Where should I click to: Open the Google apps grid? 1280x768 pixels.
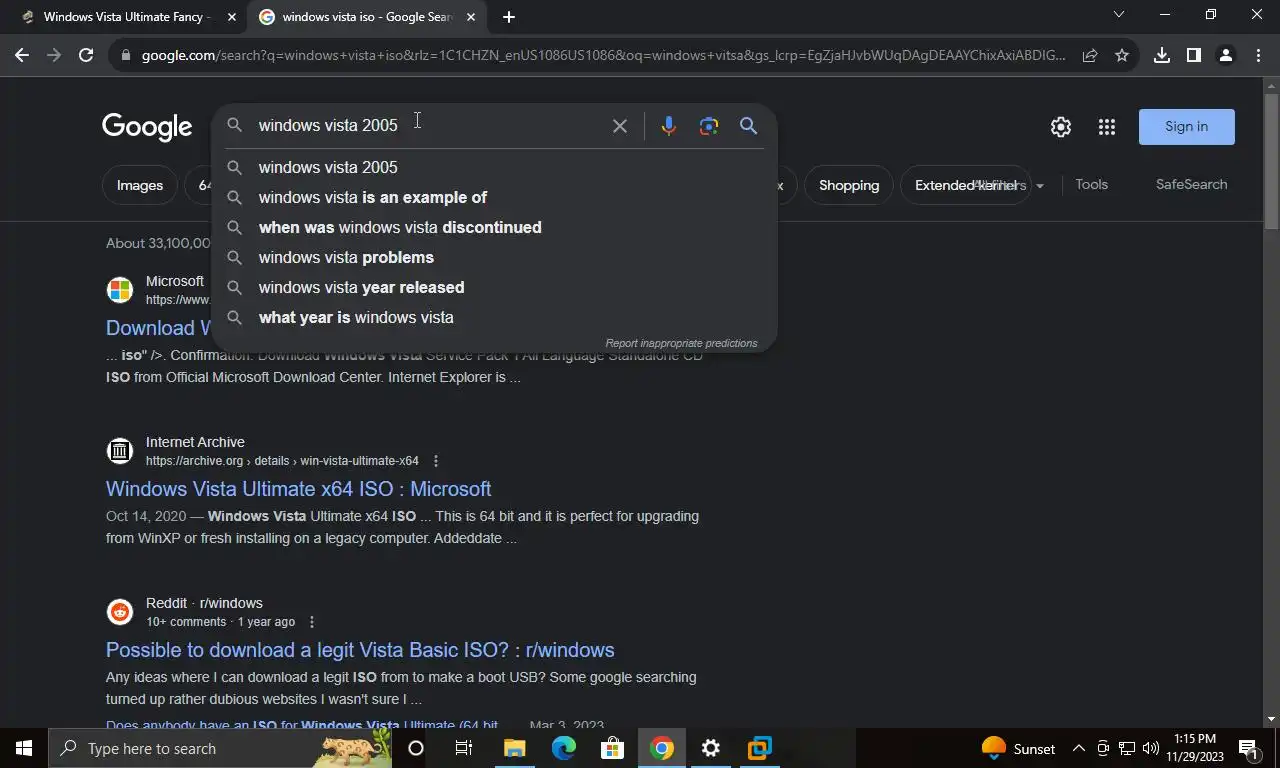pos(1106,127)
